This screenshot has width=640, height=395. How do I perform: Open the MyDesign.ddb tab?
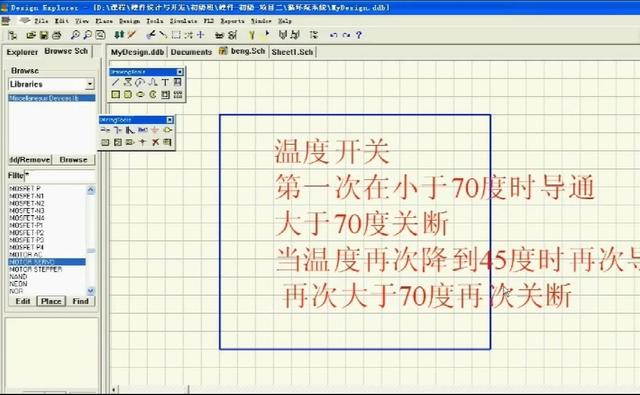point(137,52)
